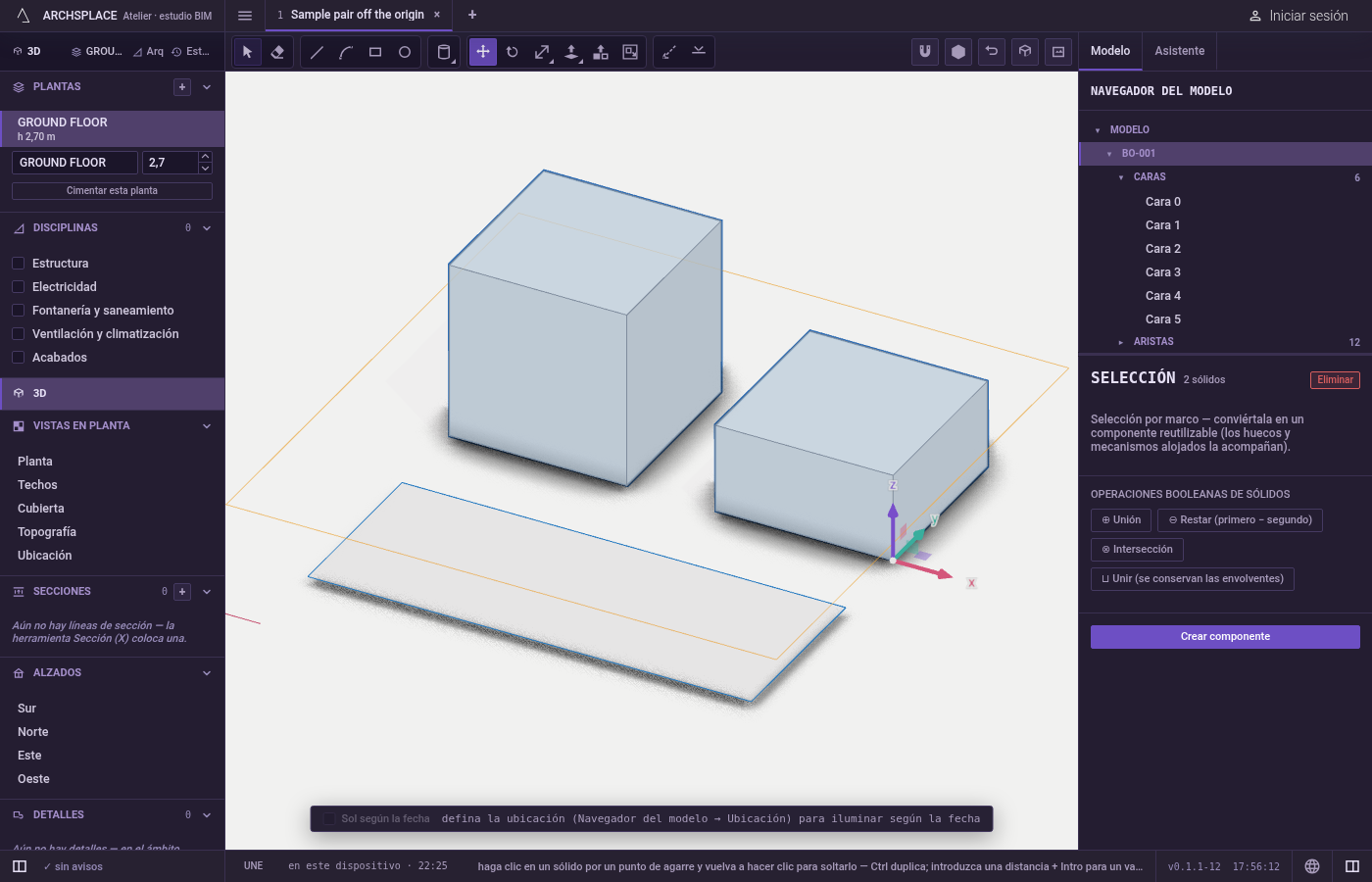This screenshot has width=1372, height=882.
Task: Click the Eliminar button
Action: coord(1335,380)
